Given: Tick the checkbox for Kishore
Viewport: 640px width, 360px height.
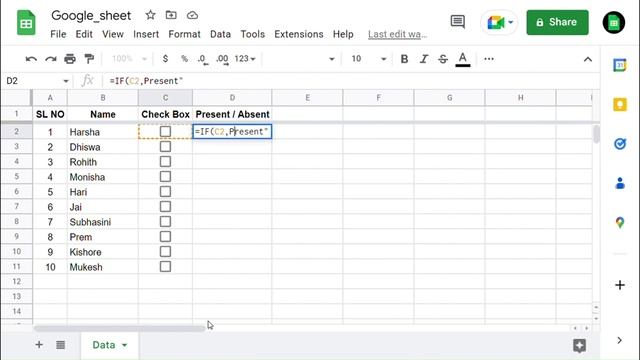Looking at the screenshot, I should point(165,251).
